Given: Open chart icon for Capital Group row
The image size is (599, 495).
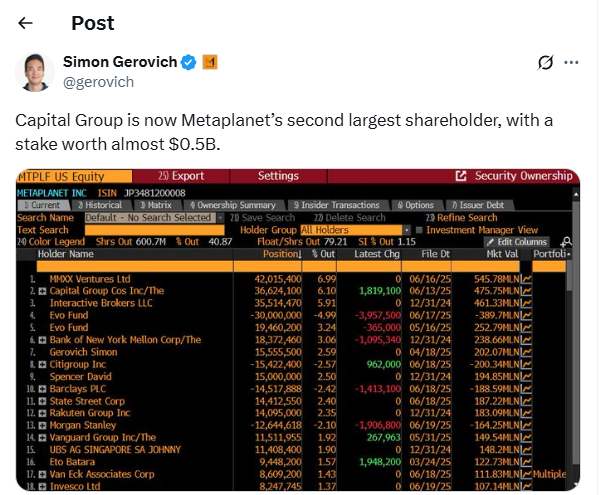Looking at the screenshot, I should point(526,291).
